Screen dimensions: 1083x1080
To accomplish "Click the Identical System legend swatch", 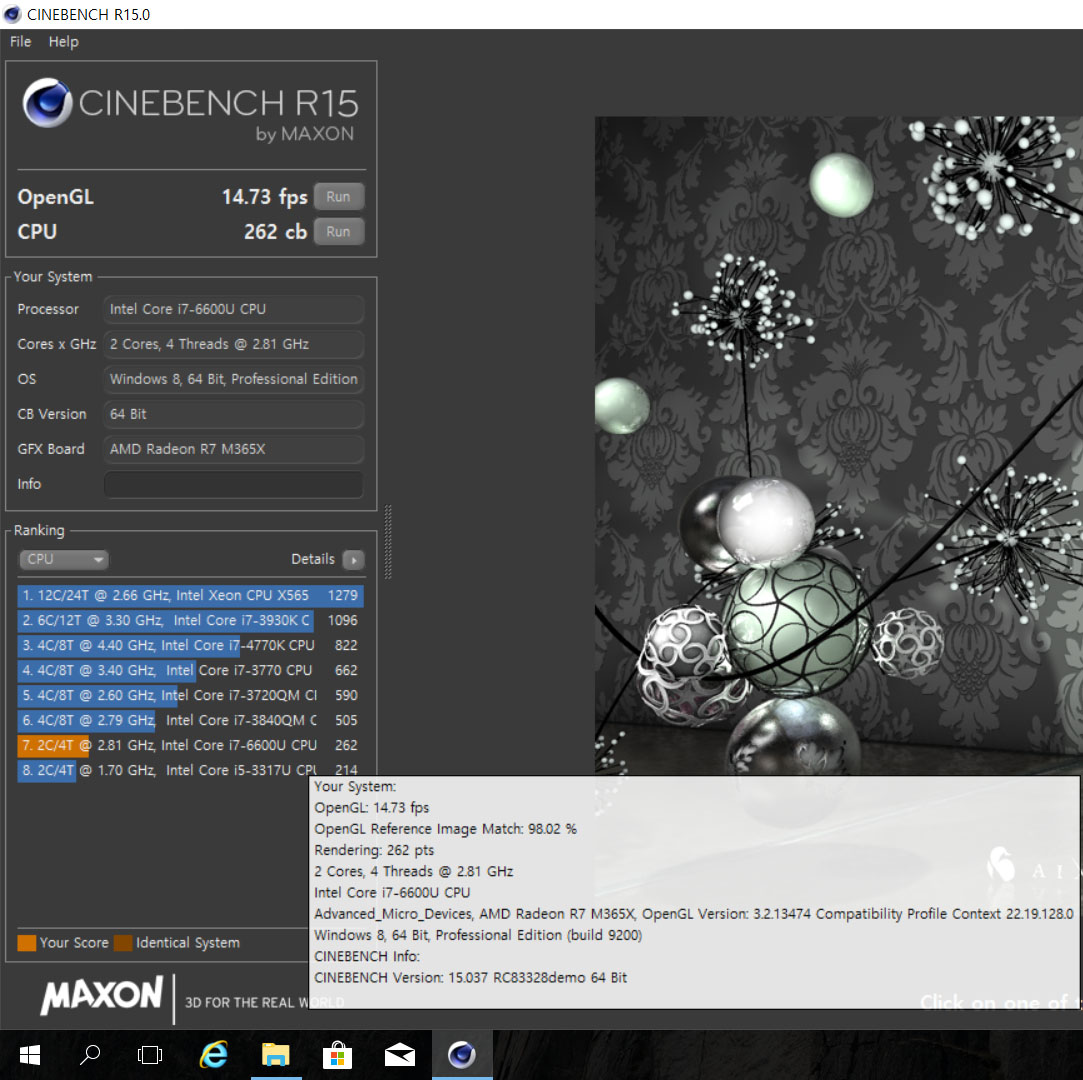I will click(x=123, y=943).
